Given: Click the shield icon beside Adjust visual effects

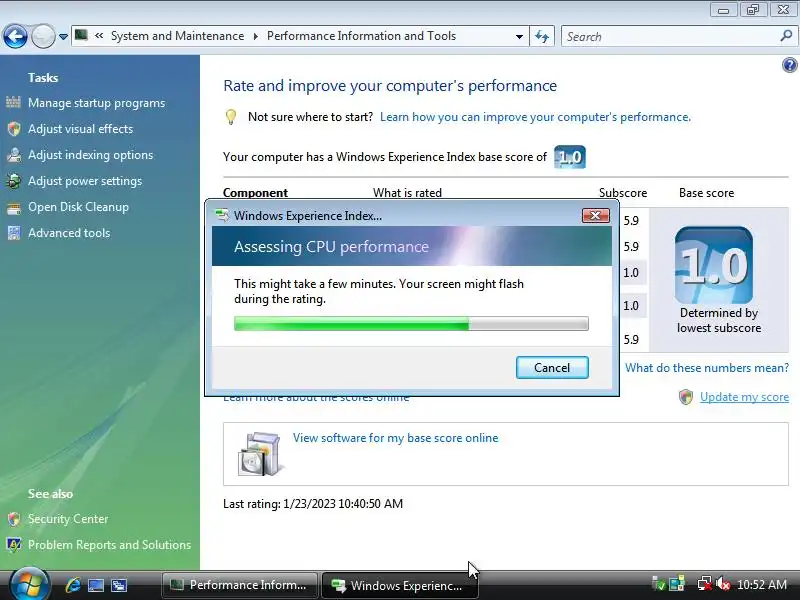Looking at the screenshot, I should click(x=14, y=129).
